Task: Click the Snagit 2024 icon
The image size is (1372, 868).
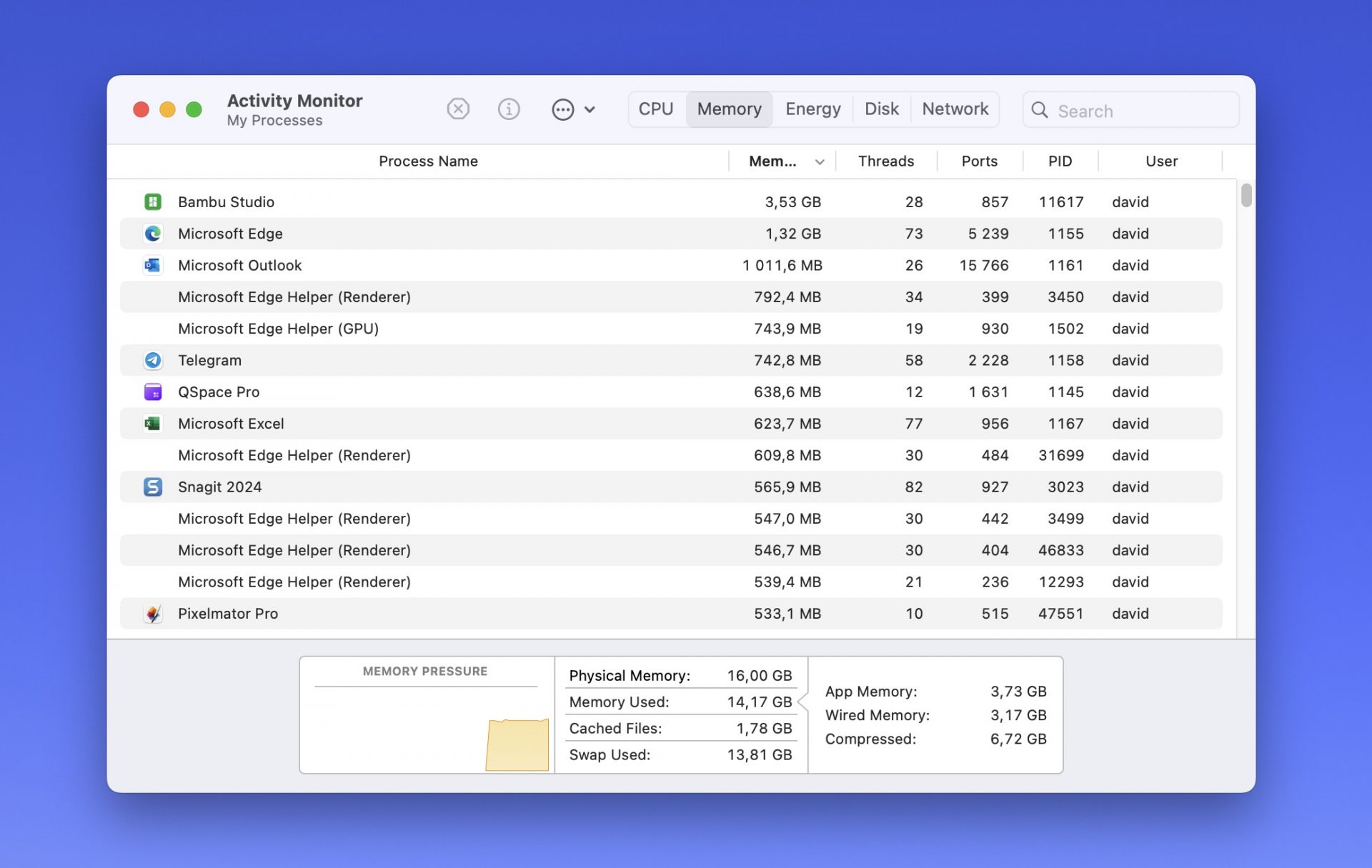Action: (x=153, y=487)
